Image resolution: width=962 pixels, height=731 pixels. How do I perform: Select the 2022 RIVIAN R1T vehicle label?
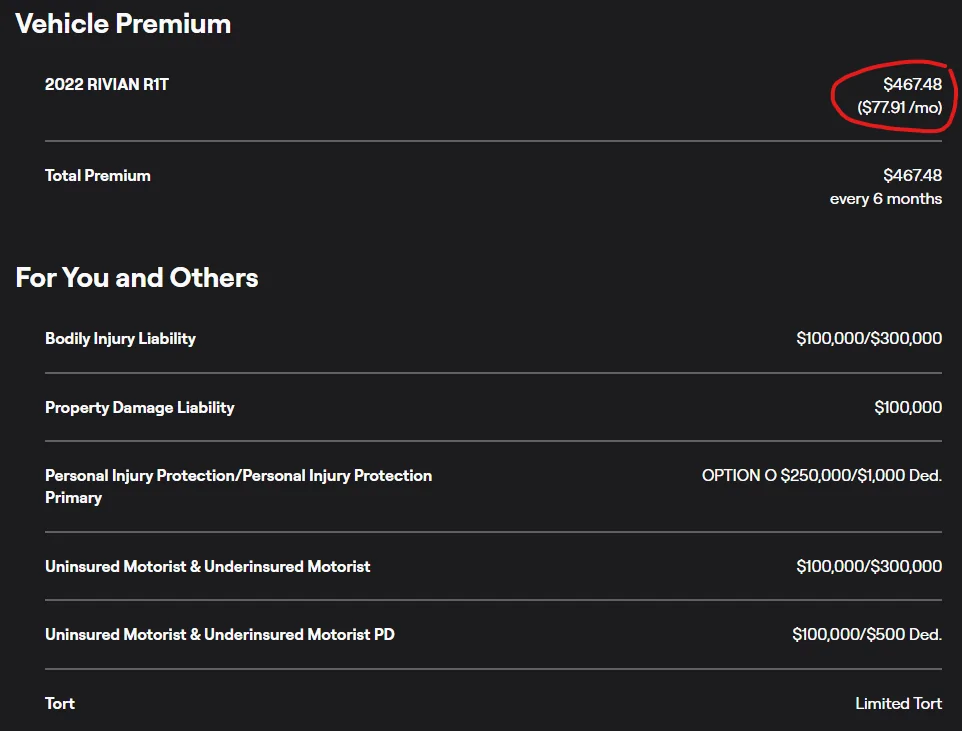107,84
